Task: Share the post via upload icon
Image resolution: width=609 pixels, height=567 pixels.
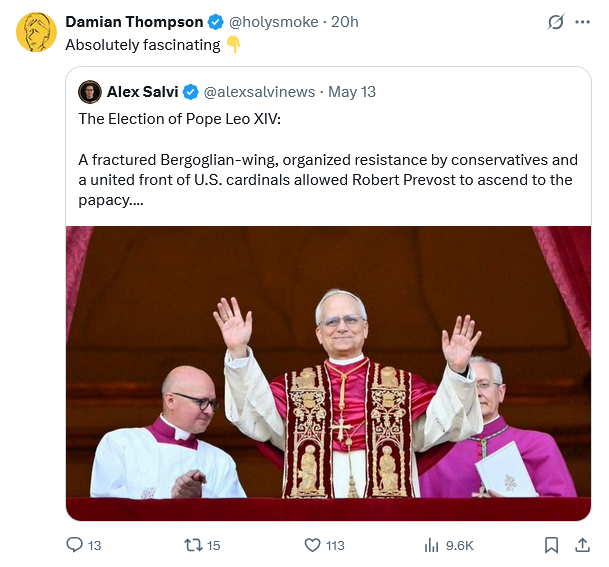Action: [582, 545]
